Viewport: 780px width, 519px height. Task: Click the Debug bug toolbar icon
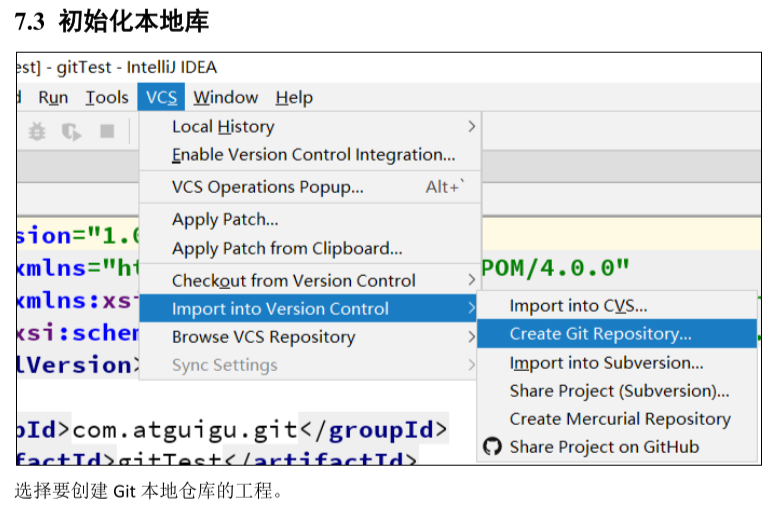point(37,132)
